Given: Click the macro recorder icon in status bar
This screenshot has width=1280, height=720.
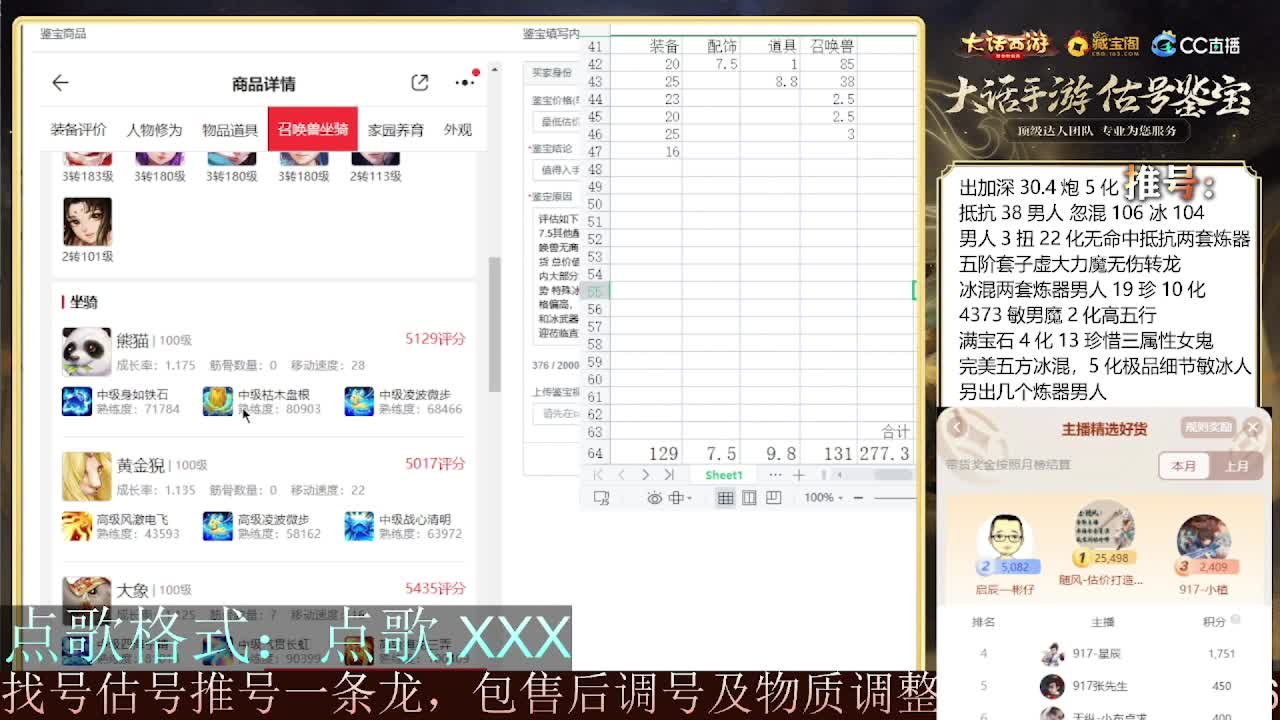Looking at the screenshot, I should [601, 498].
